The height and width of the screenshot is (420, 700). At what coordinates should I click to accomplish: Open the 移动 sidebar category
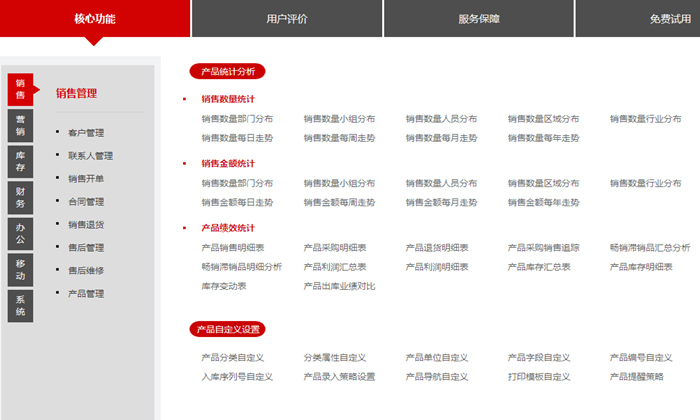(21, 269)
